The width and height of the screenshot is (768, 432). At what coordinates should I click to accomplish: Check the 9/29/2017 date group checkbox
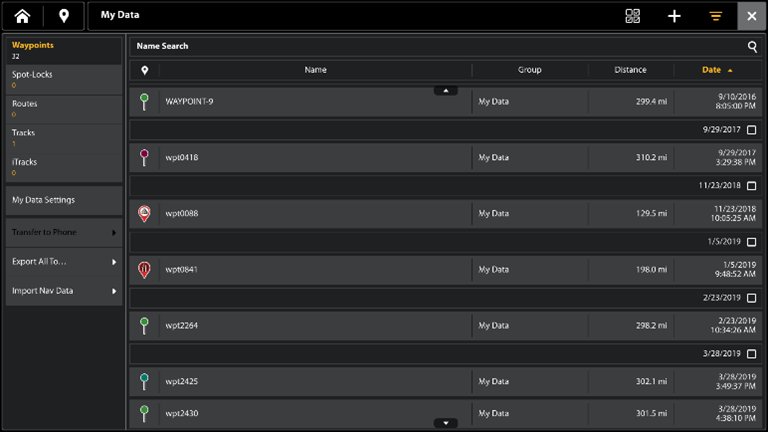752,130
